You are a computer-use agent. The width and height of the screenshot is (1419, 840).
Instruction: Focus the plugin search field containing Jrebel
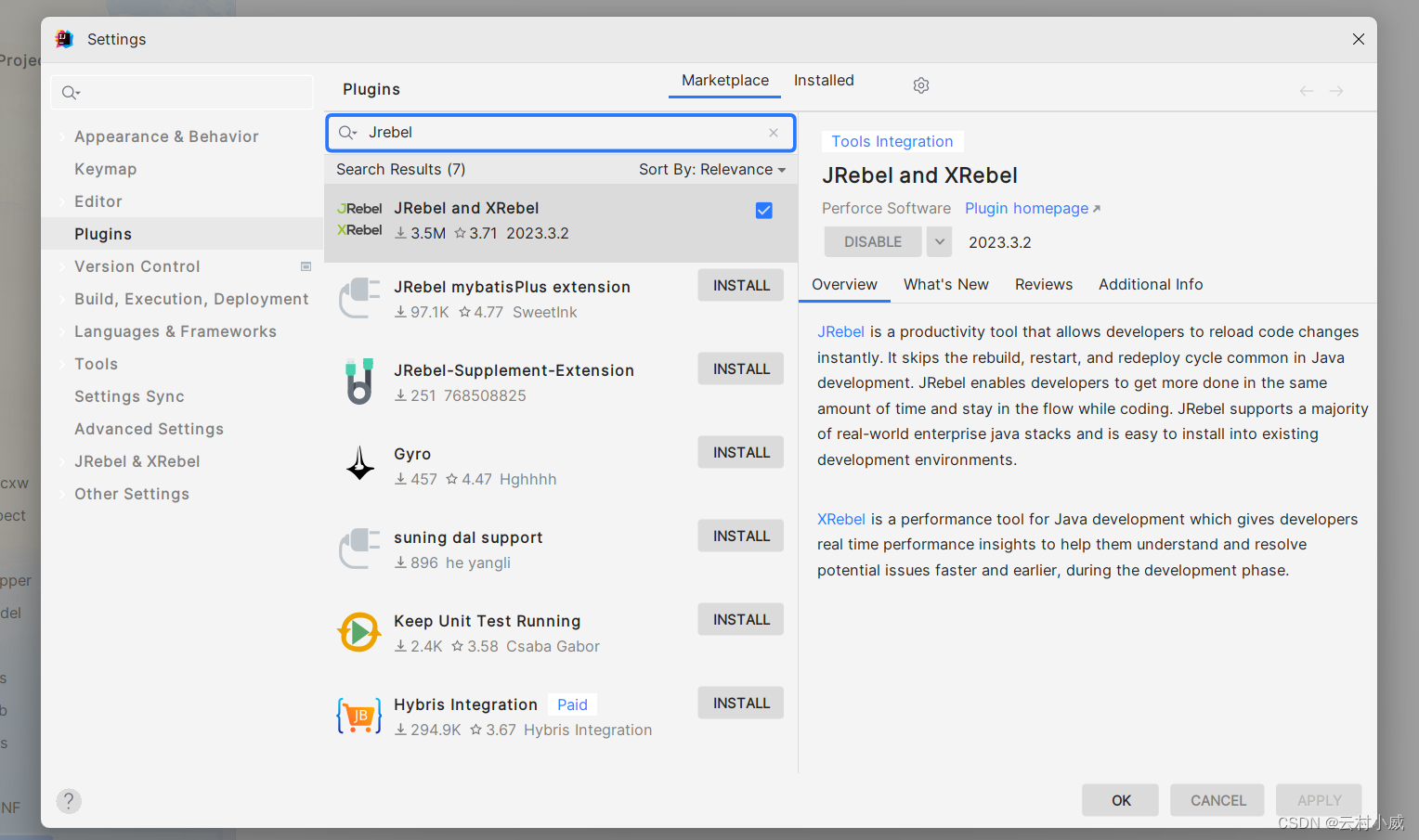point(561,133)
